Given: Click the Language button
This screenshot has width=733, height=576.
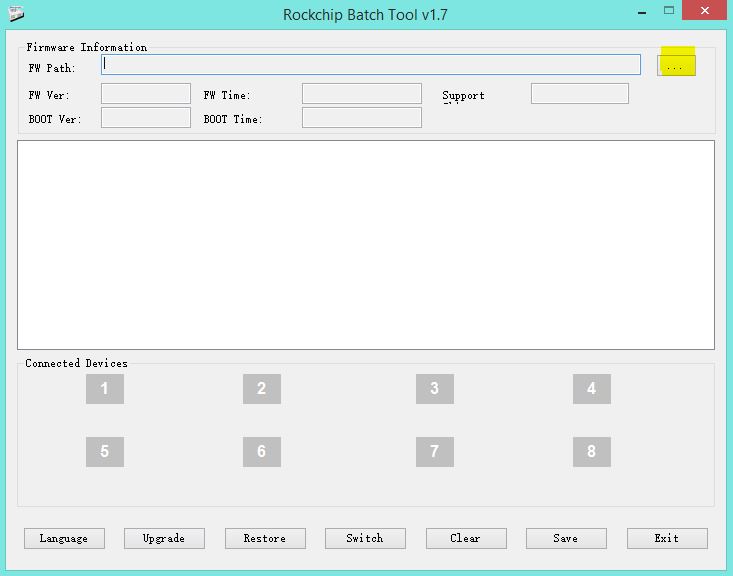Looking at the screenshot, I should 65,539.
